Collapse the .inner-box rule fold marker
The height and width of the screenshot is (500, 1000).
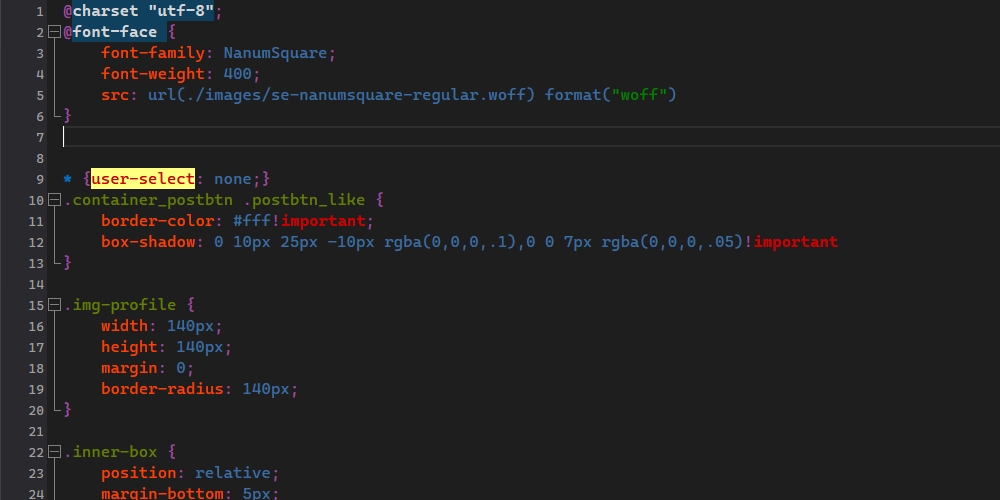coord(55,453)
